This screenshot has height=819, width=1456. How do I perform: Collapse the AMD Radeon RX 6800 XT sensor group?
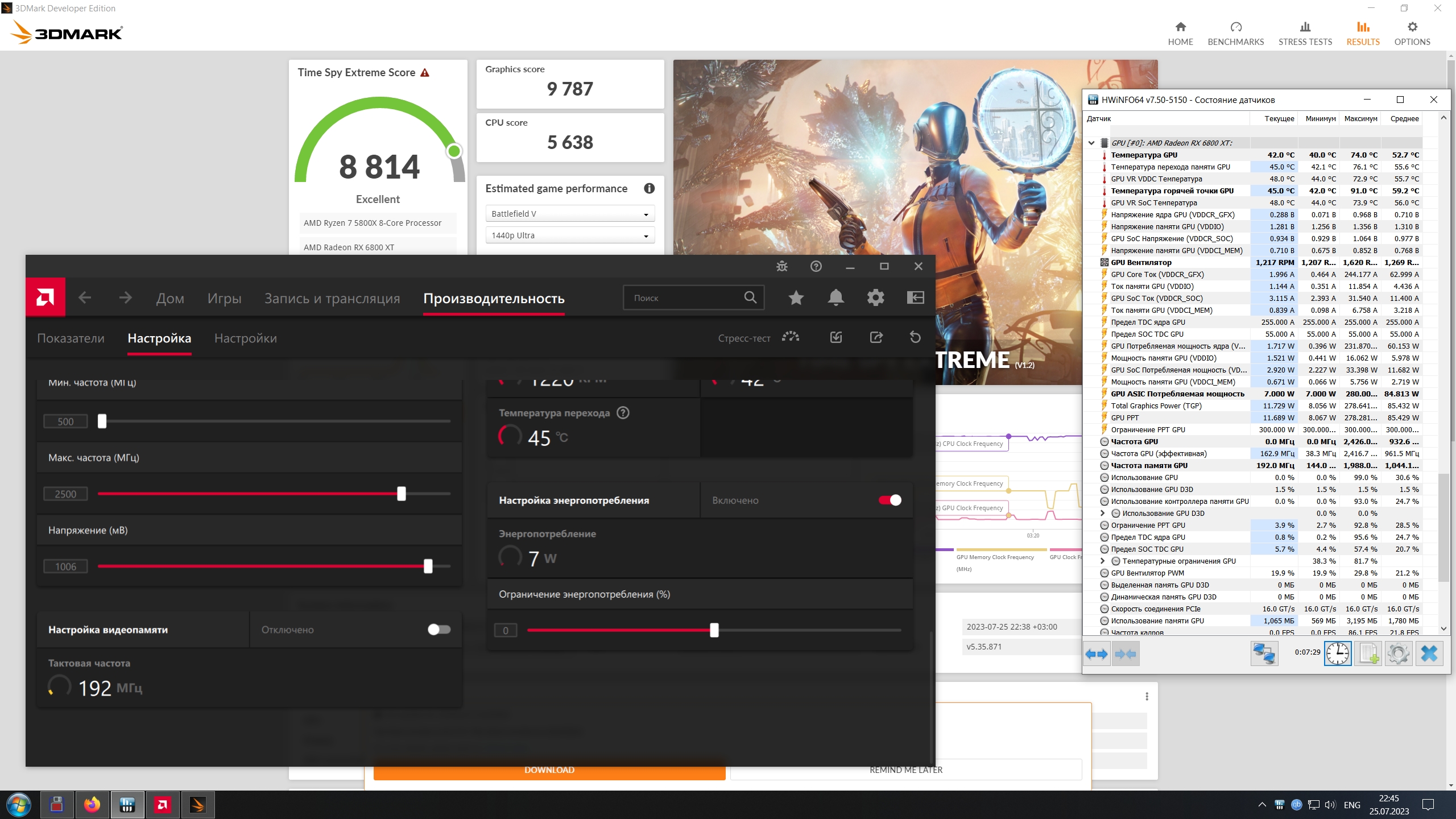[x=1091, y=143]
